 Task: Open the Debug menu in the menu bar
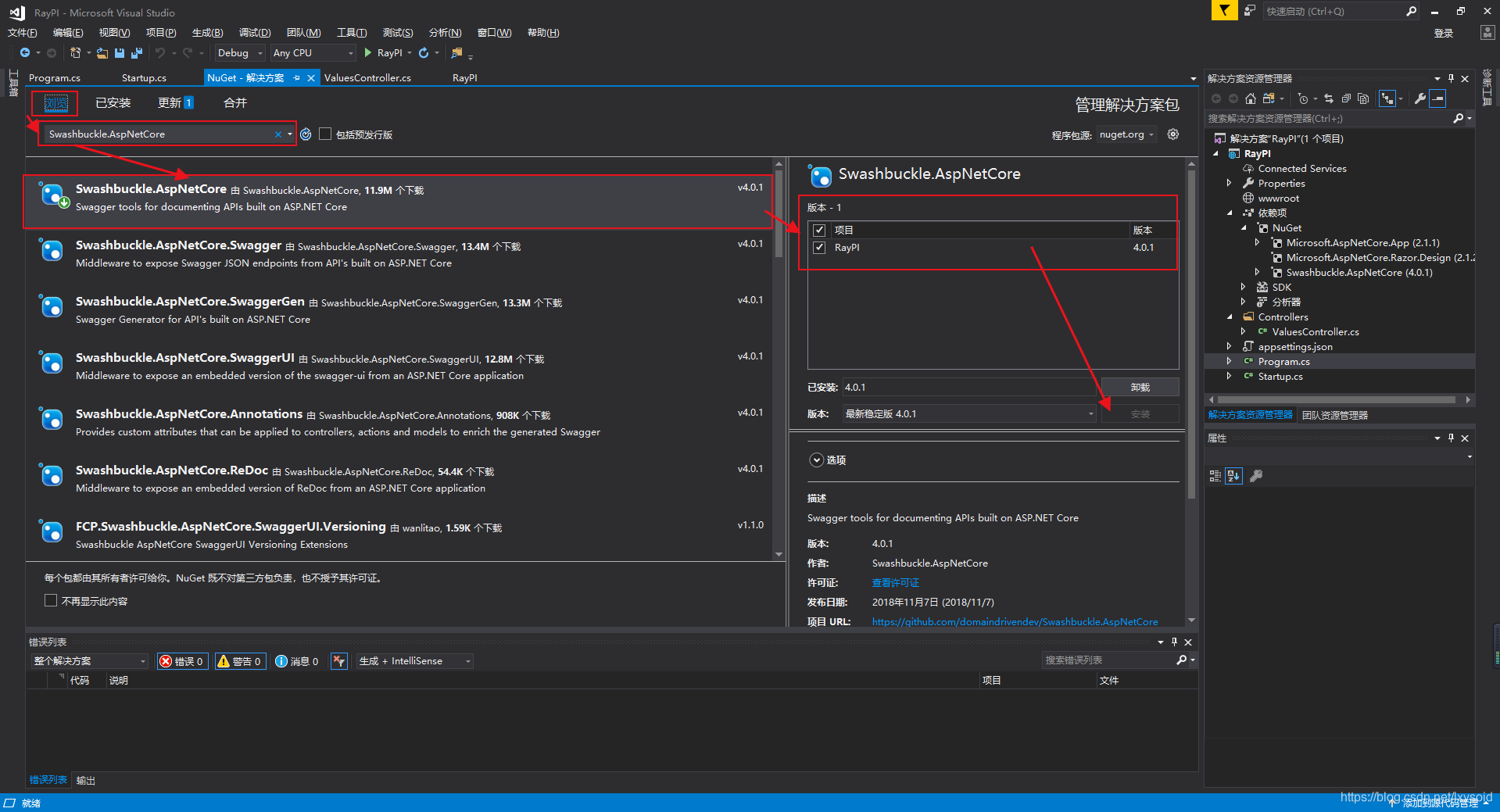pos(255,33)
